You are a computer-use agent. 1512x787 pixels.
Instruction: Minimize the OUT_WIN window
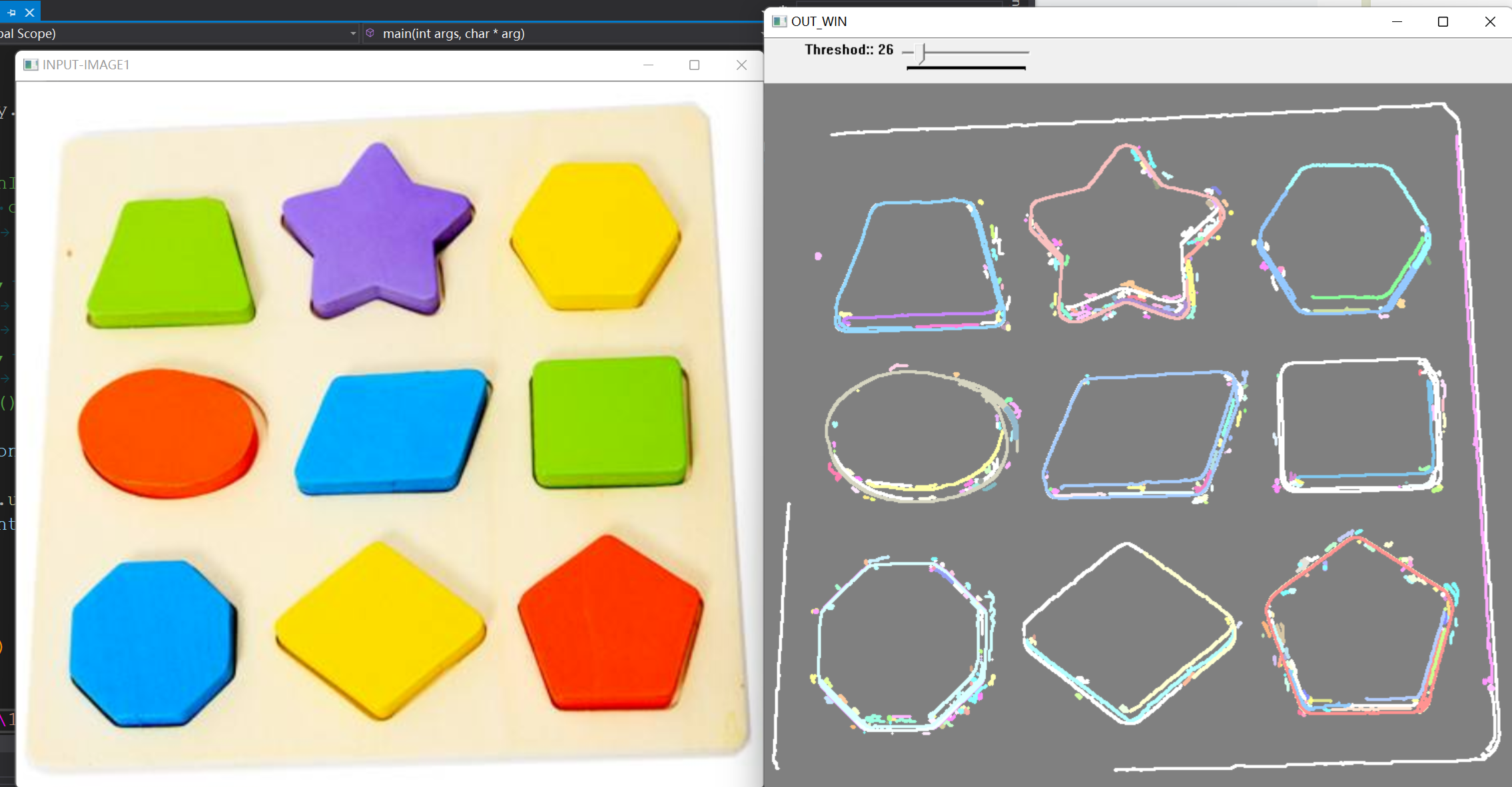pos(1397,22)
